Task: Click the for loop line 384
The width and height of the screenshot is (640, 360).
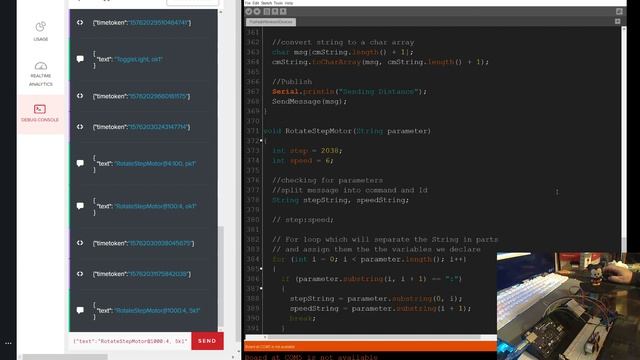Action: [x=369, y=259]
